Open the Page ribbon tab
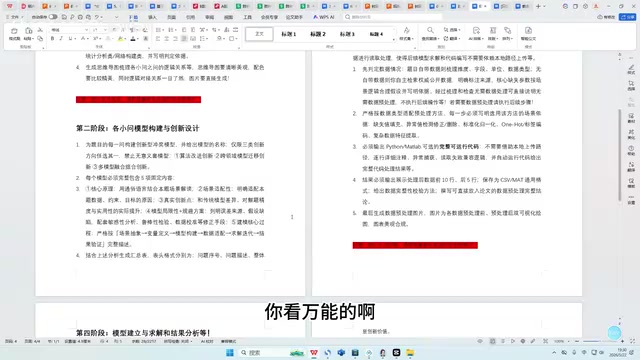Viewport: 640px width, 360px height. click(171, 17)
